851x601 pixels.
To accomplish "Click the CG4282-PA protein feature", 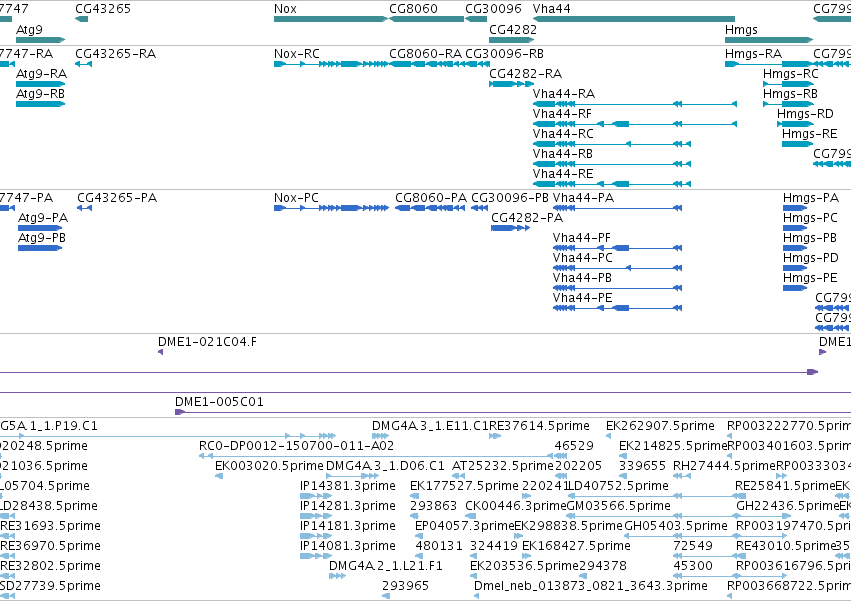I will click(x=511, y=228).
